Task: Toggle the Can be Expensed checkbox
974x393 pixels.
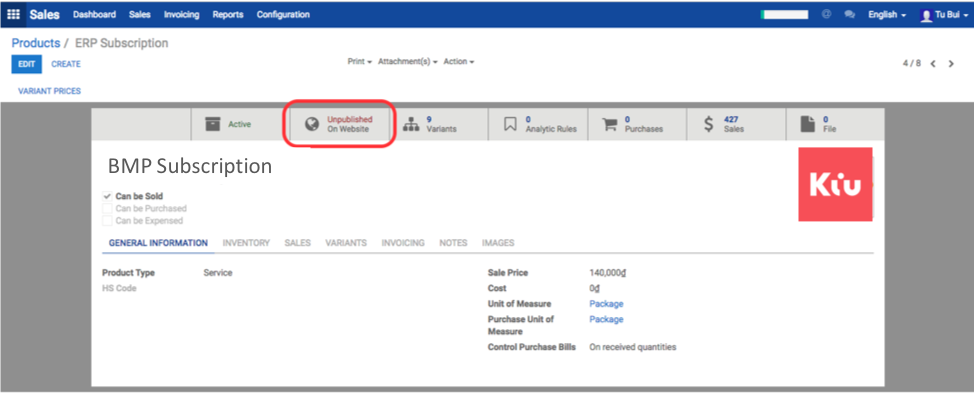Action: (x=107, y=220)
